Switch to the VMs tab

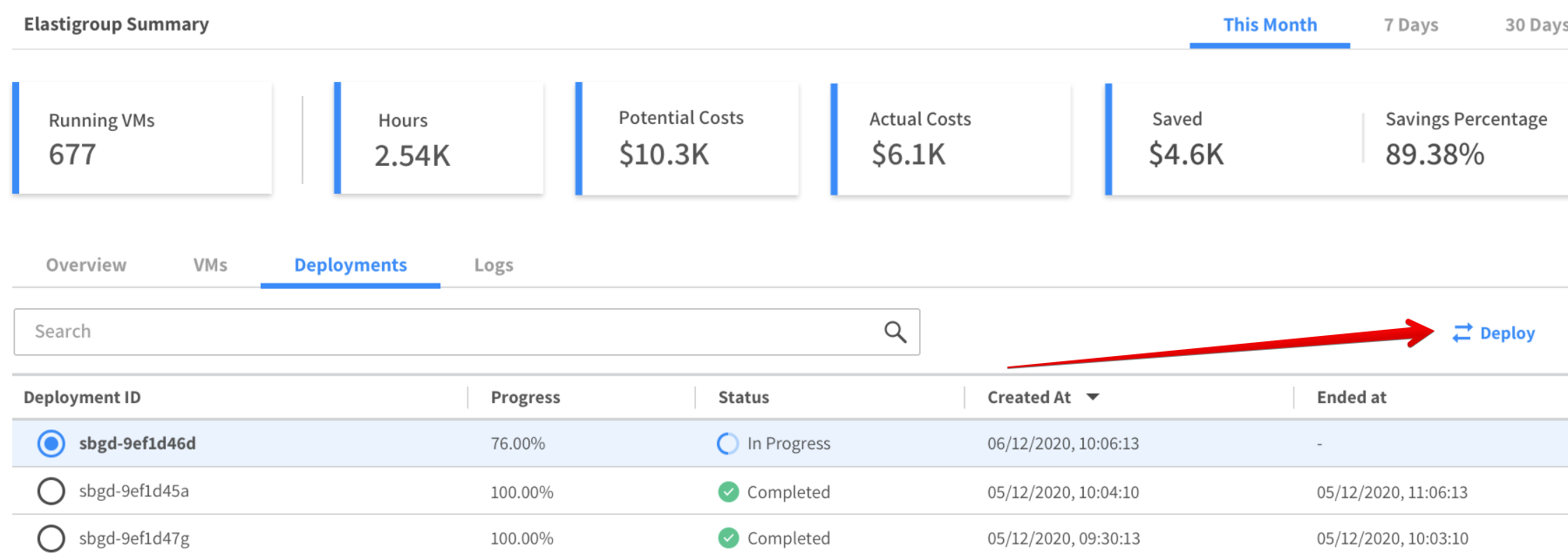tap(210, 265)
